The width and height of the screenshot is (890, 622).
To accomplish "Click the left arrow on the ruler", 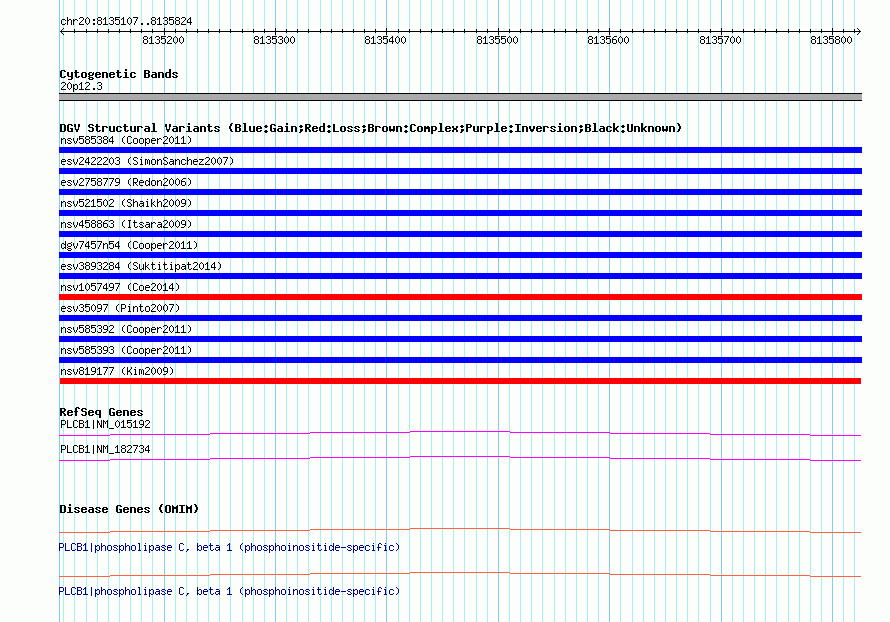I will 62,32.
